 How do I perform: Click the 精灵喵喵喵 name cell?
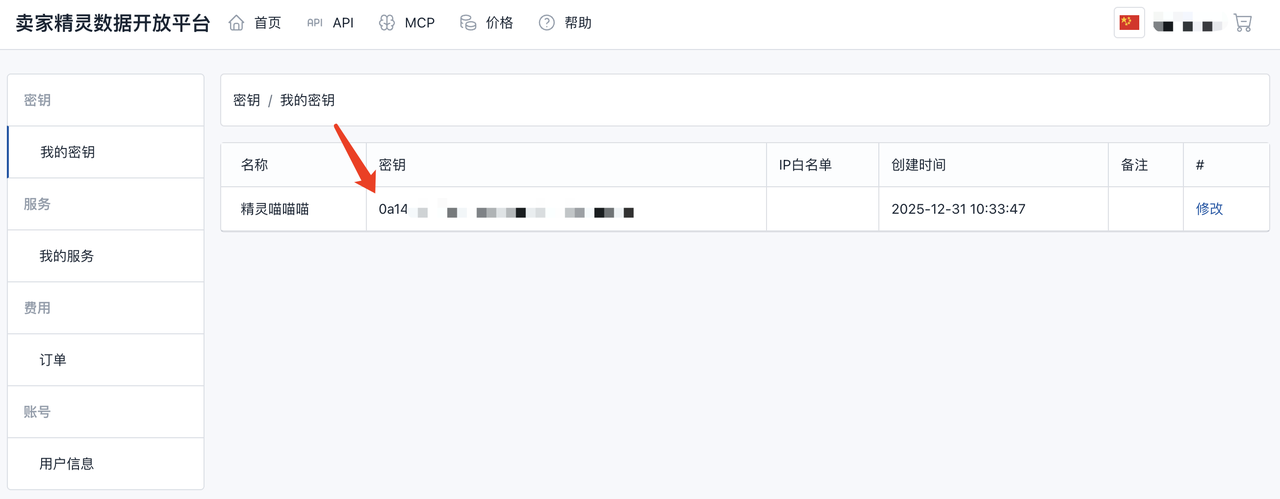click(x=275, y=210)
